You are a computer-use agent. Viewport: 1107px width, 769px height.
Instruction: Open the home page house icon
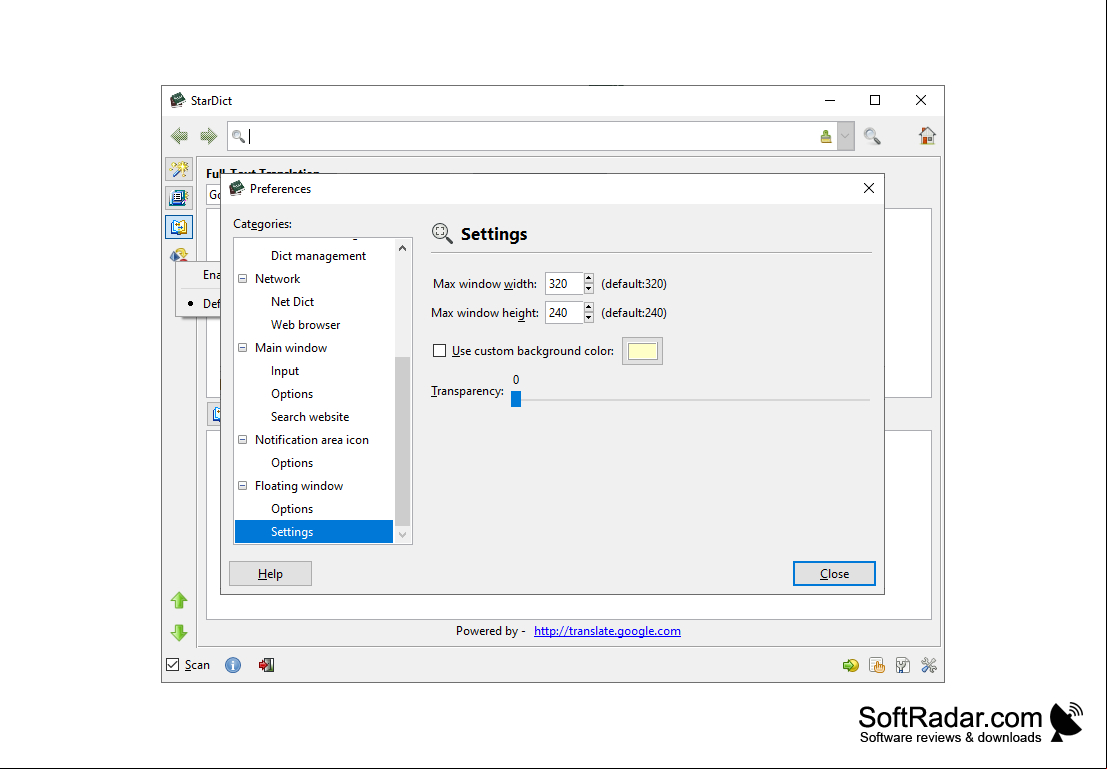click(x=927, y=136)
